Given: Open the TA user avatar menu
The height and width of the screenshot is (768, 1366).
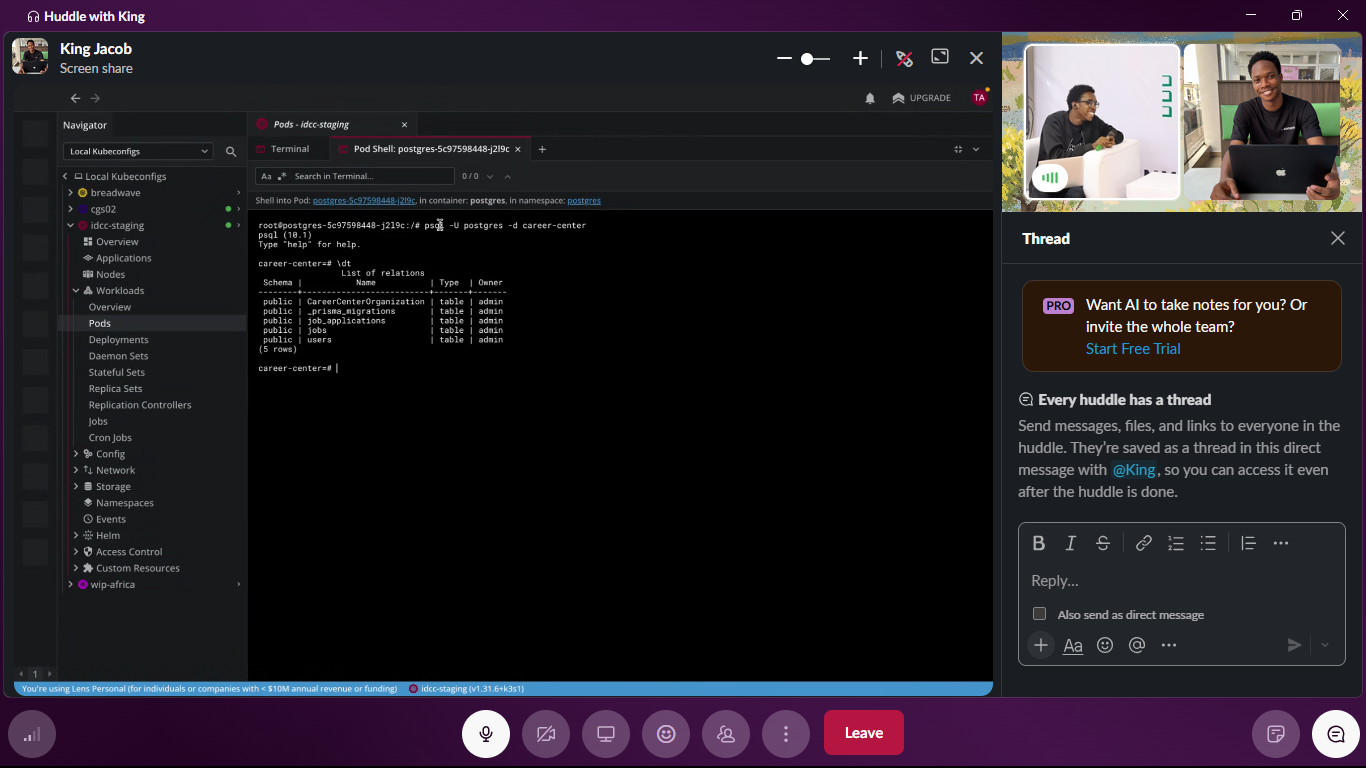Looking at the screenshot, I should tap(979, 97).
